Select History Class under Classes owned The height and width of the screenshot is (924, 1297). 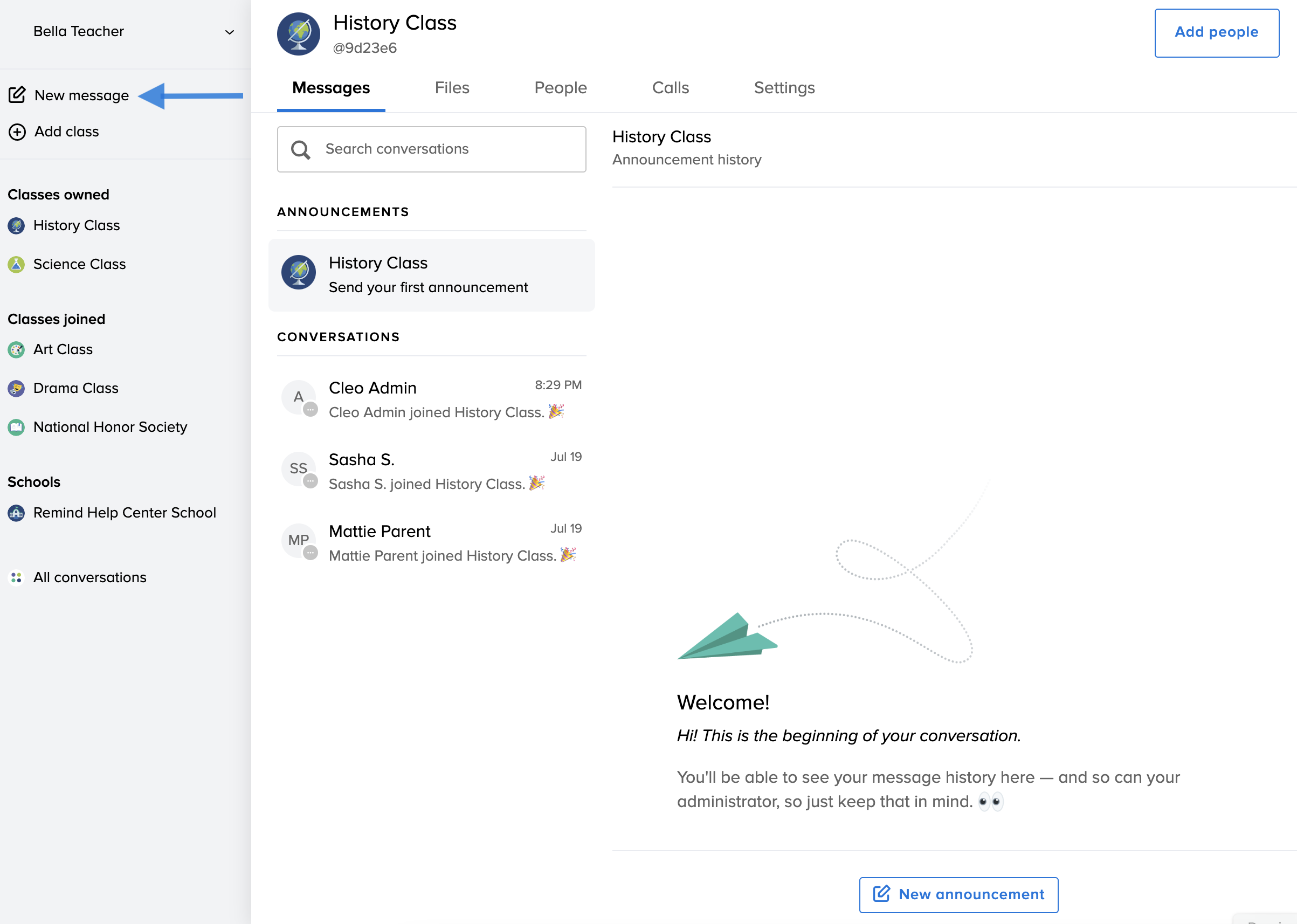coord(76,226)
